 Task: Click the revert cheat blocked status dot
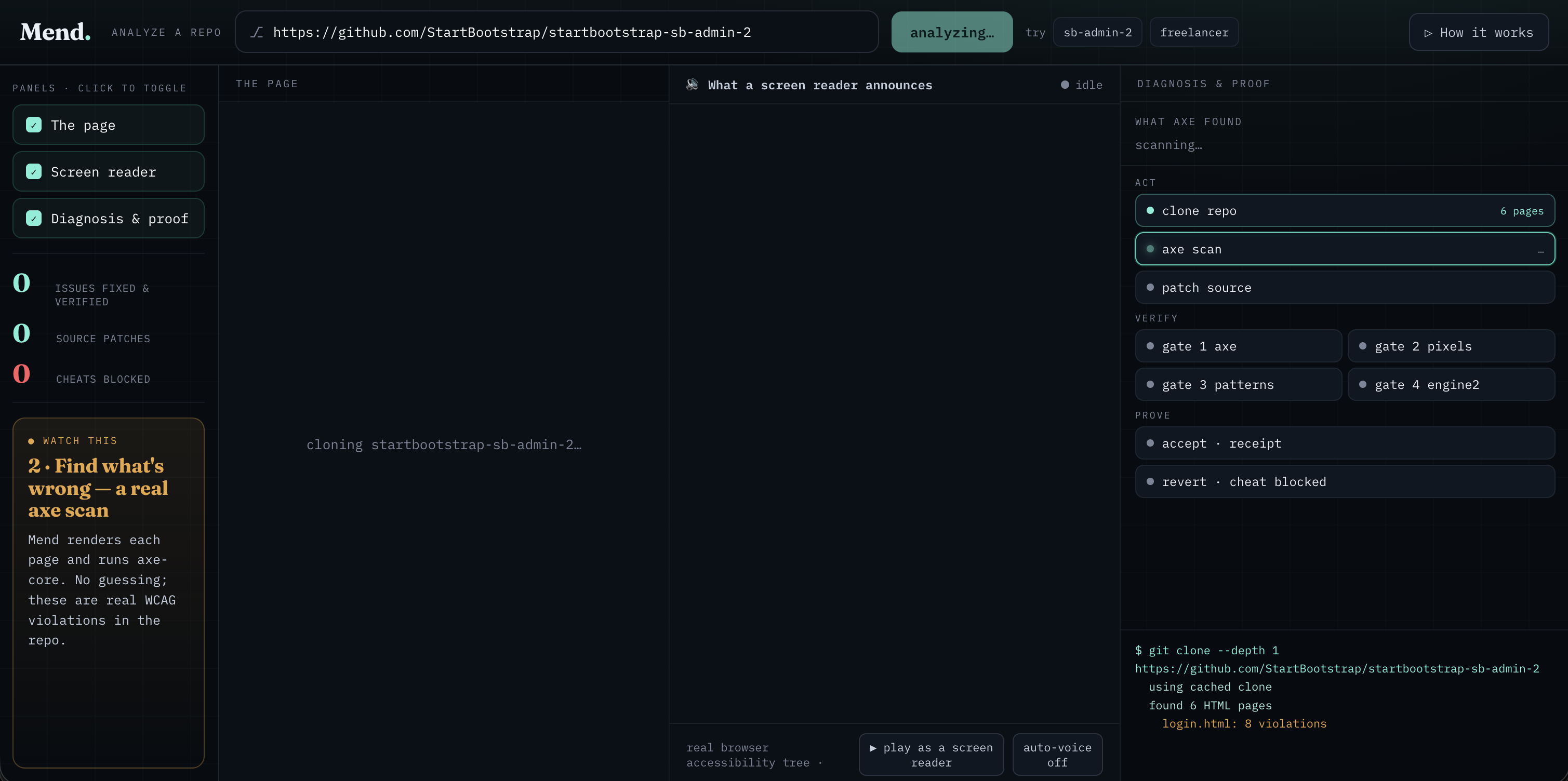coord(1150,481)
